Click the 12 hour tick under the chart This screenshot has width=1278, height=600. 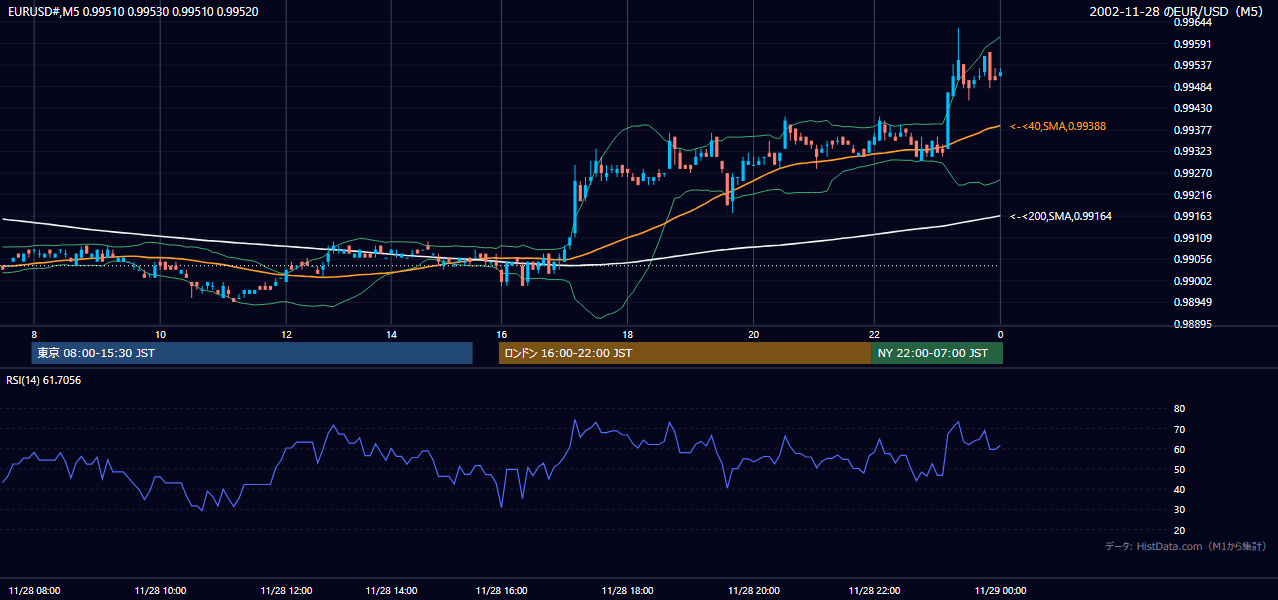tap(286, 334)
